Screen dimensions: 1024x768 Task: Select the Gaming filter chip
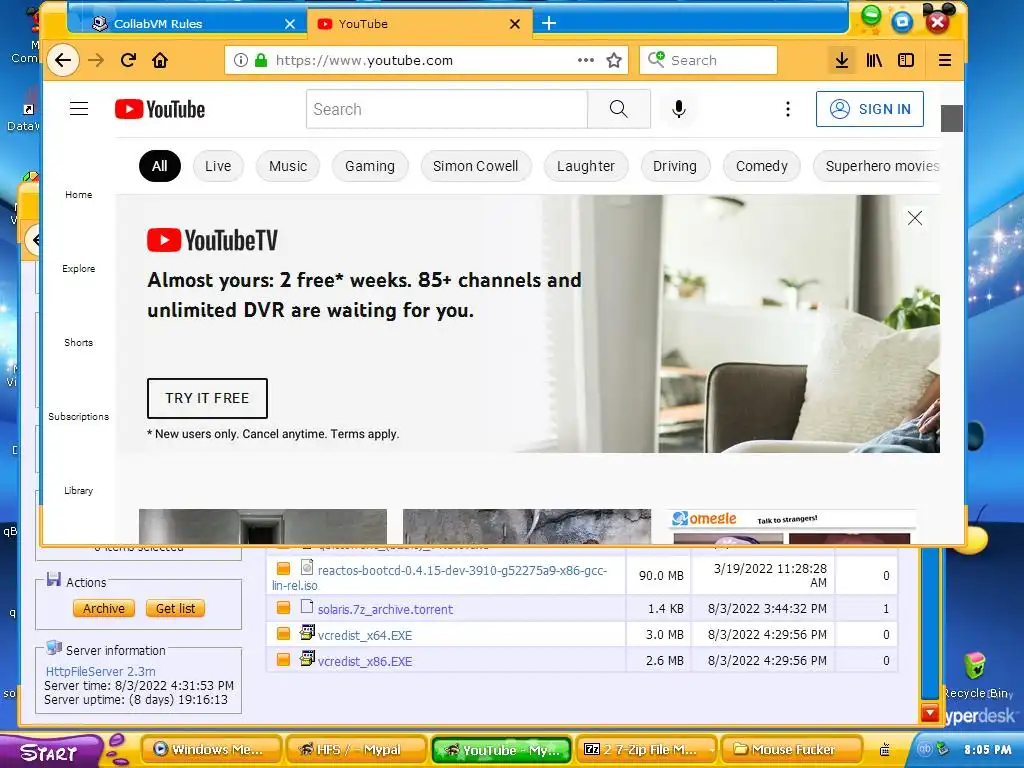(x=370, y=166)
